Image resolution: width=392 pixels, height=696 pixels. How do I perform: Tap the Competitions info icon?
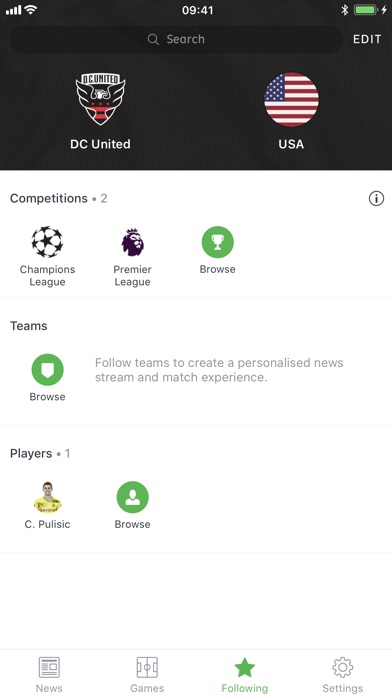pyautogui.click(x=376, y=198)
